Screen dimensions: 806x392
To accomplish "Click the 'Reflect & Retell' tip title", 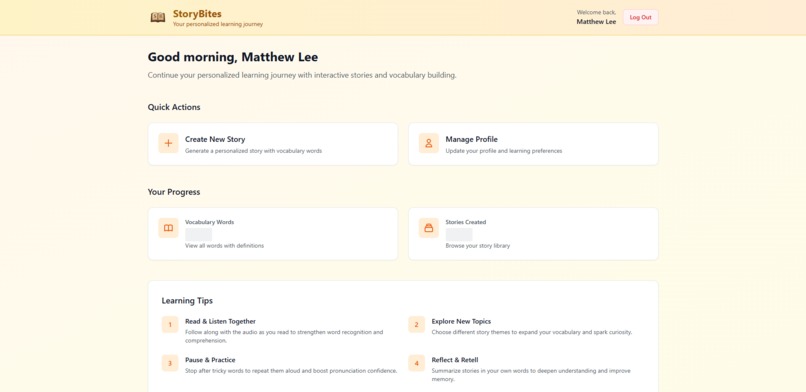I will [455, 360].
